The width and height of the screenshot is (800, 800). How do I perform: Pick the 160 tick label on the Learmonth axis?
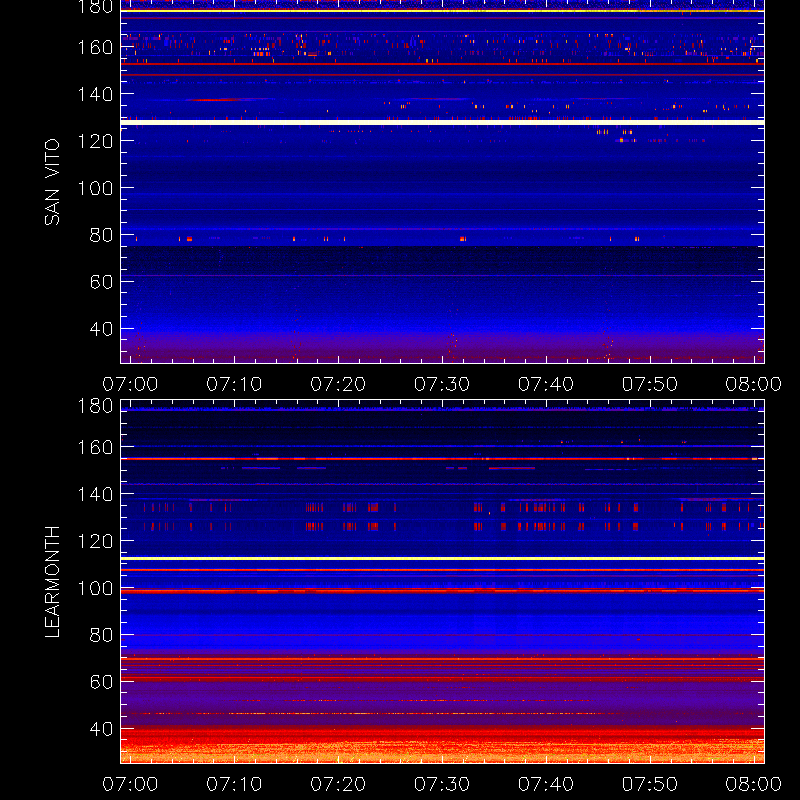coord(95,447)
